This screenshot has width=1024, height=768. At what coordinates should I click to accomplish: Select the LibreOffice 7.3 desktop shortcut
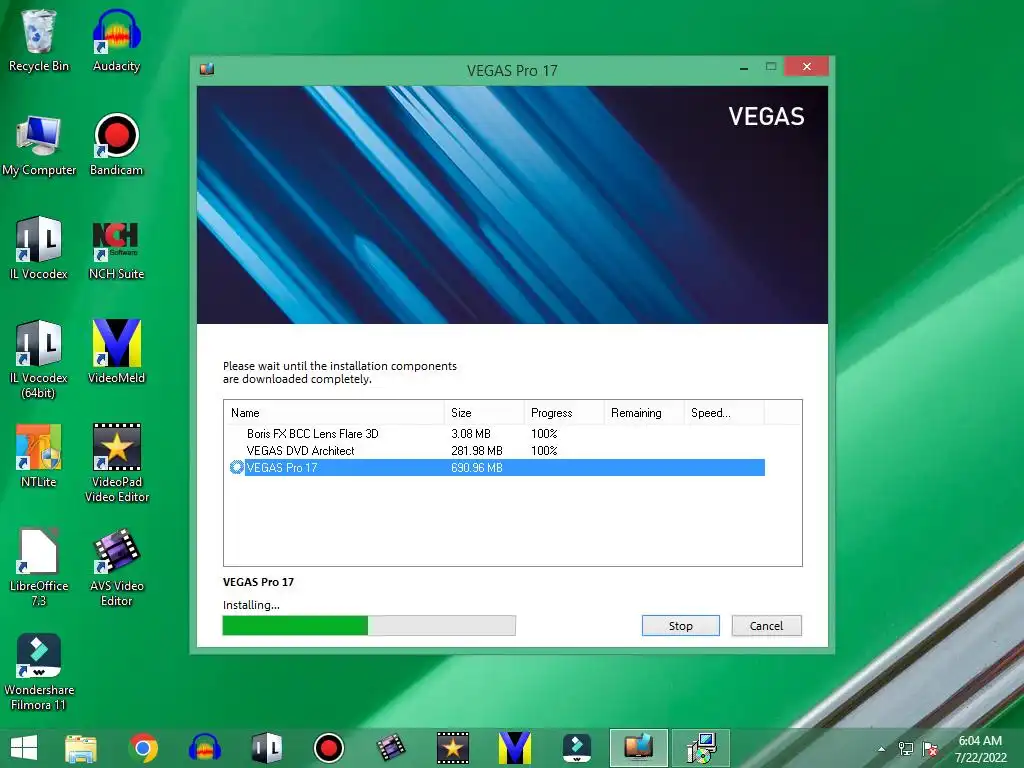[x=39, y=567]
